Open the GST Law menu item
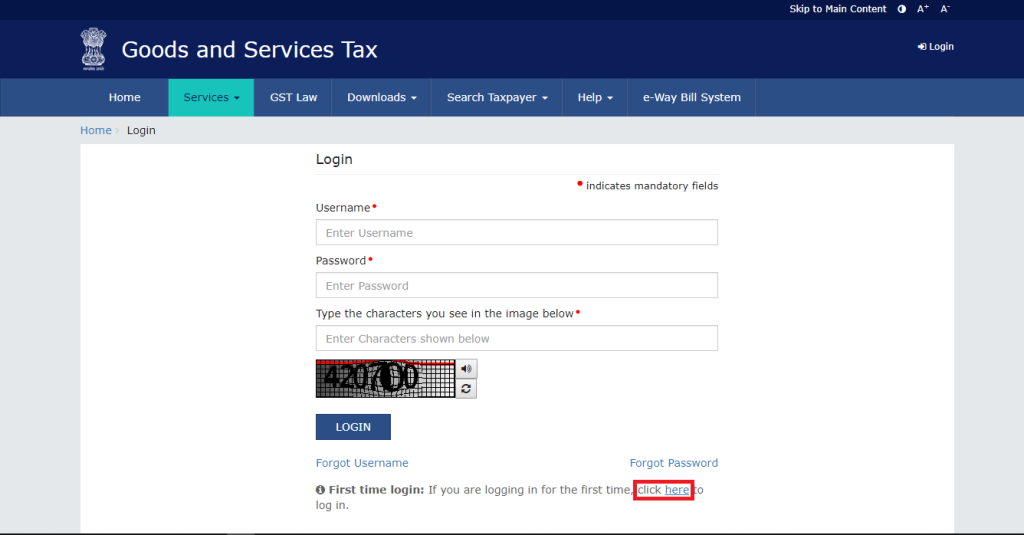Image resolution: width=1024 pixels, height=535 pixels. pos(293,97)
